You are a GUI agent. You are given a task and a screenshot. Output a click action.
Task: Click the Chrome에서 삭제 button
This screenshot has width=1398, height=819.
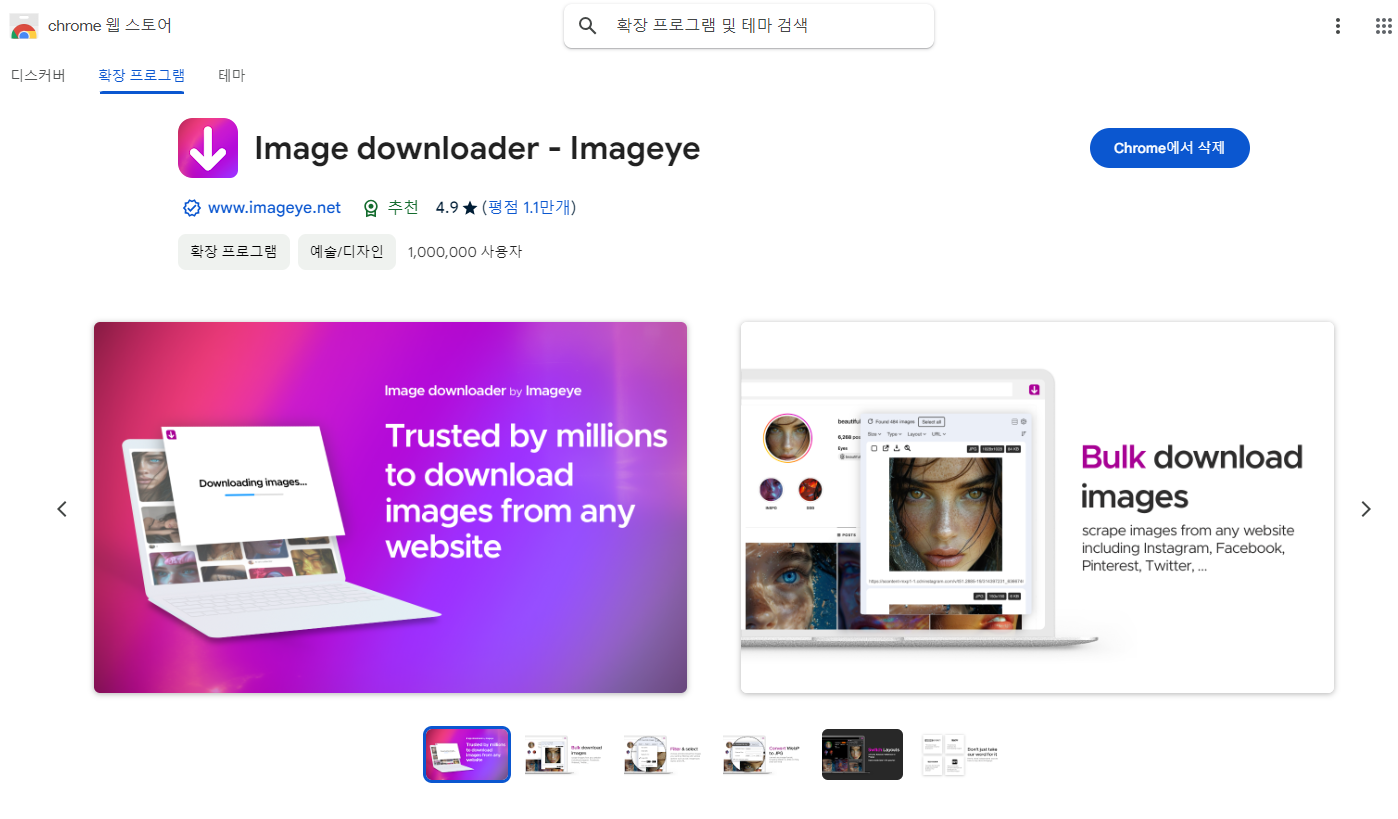1169,148
